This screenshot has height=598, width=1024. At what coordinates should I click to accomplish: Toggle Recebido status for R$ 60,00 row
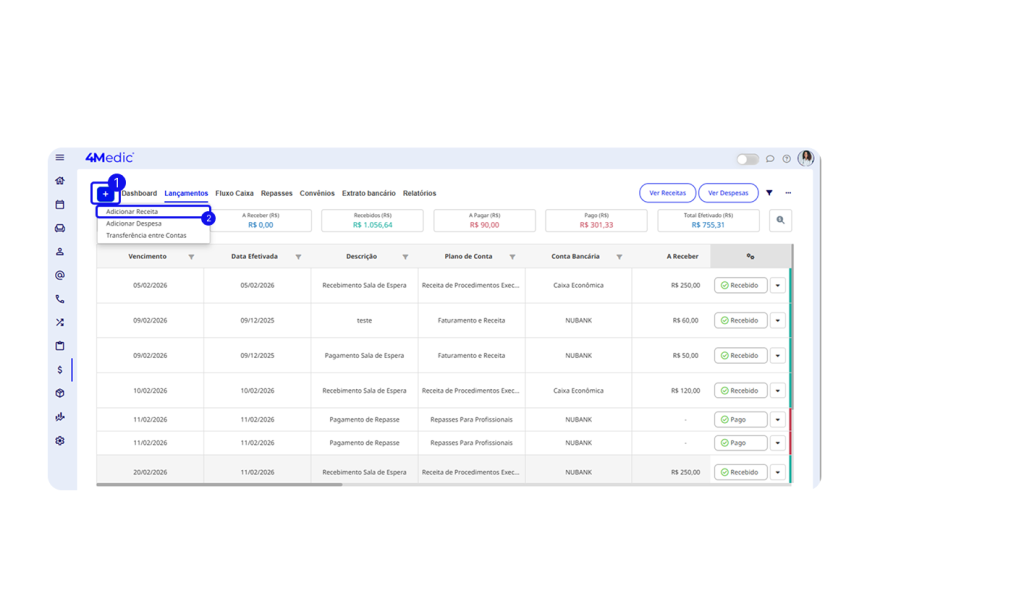(740, 320)
